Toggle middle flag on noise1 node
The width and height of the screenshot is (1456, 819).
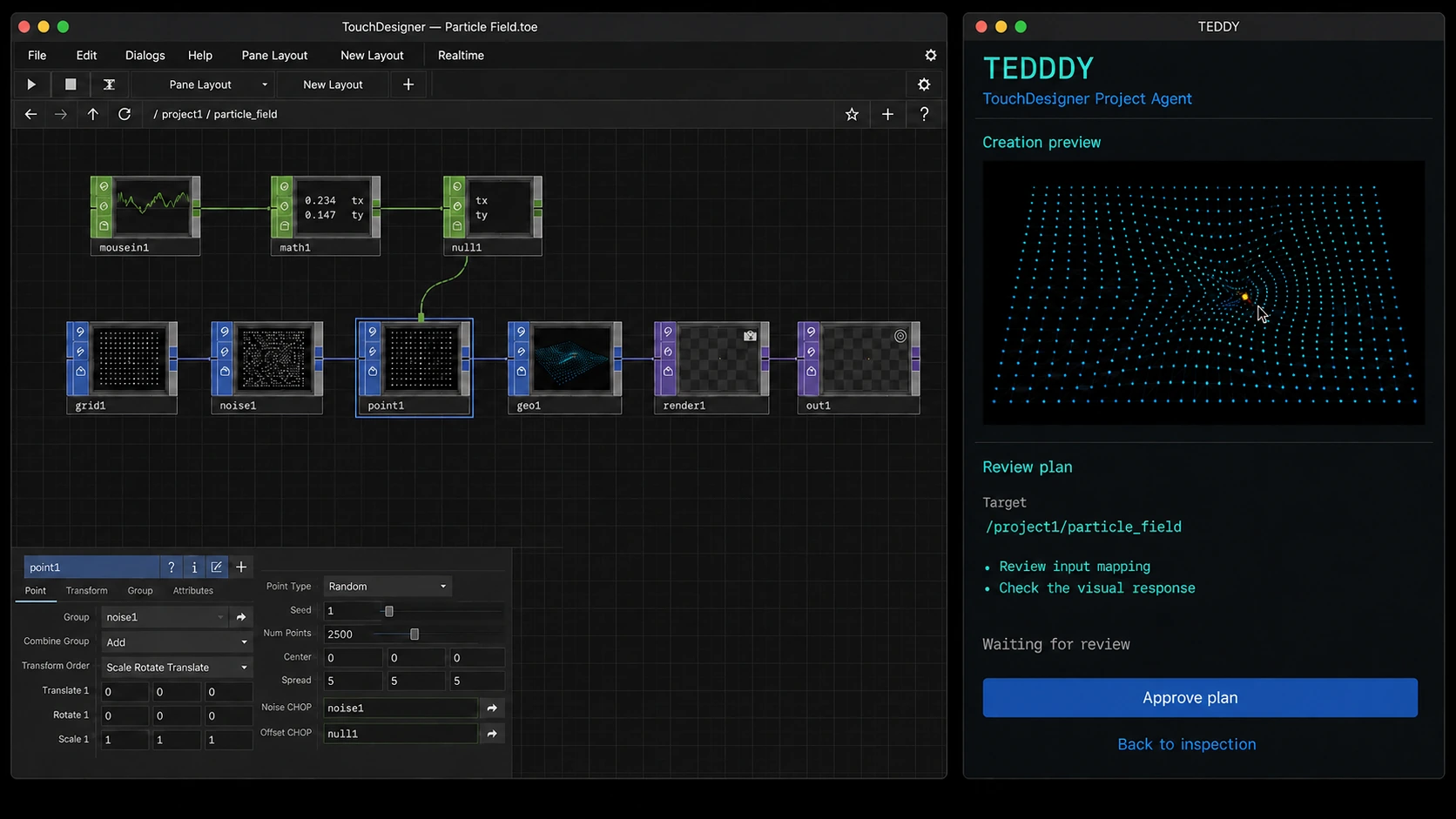pyautogui.click(x=225, y=352)
